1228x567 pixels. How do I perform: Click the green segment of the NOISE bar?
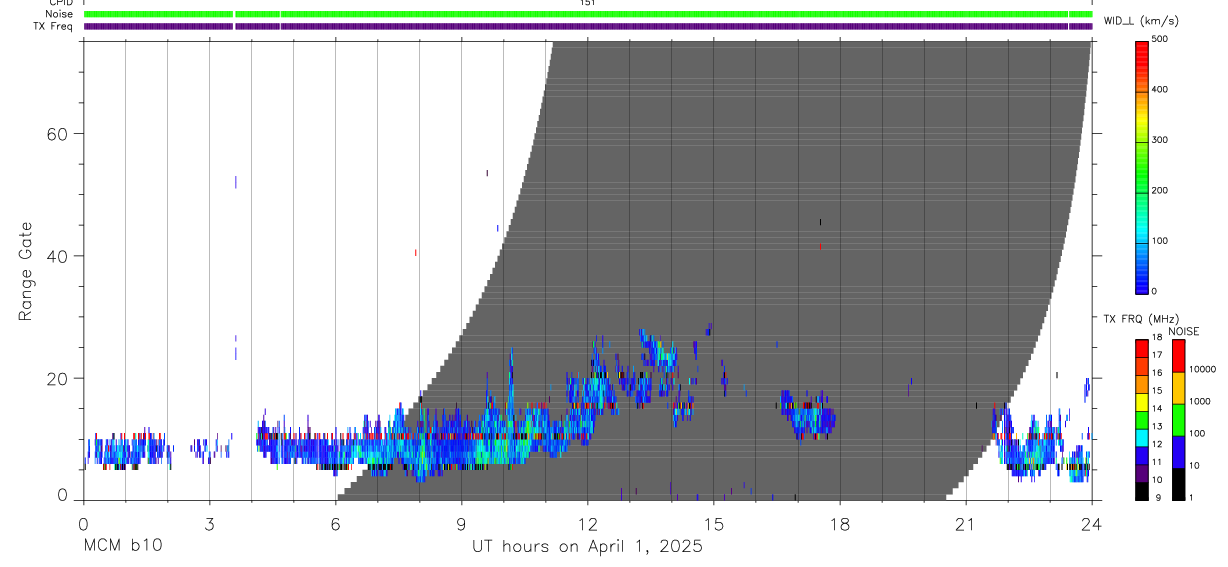pos(1179,420)
